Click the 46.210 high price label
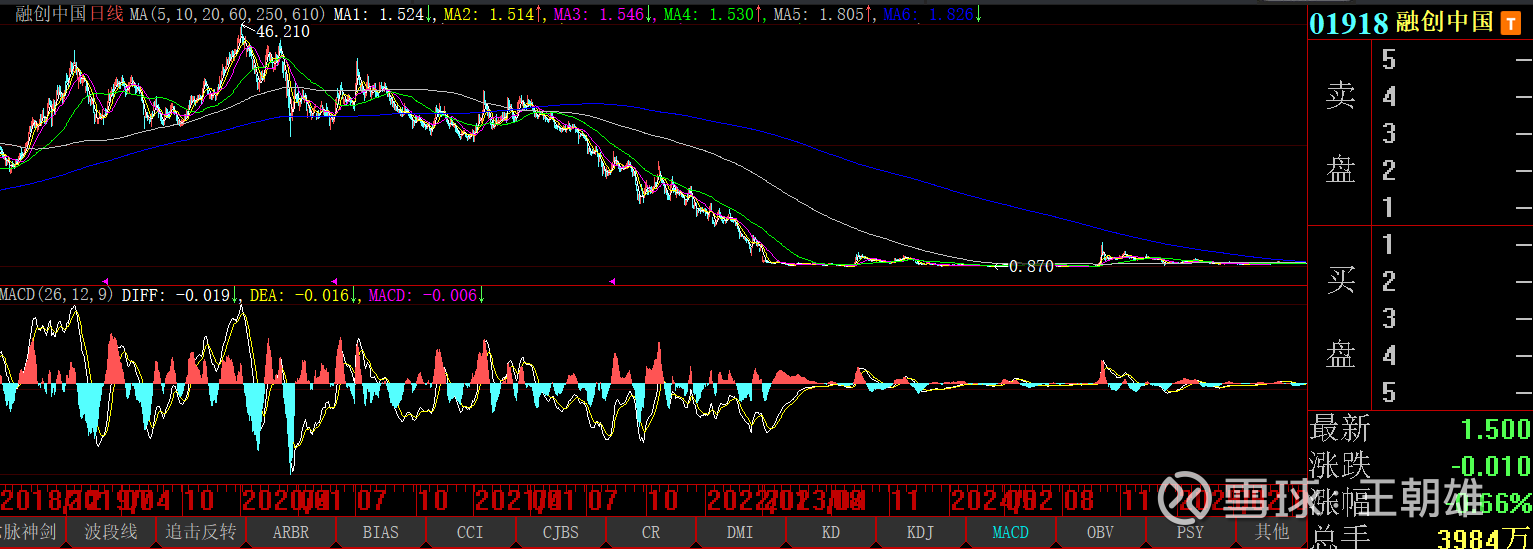 (283, 32)
